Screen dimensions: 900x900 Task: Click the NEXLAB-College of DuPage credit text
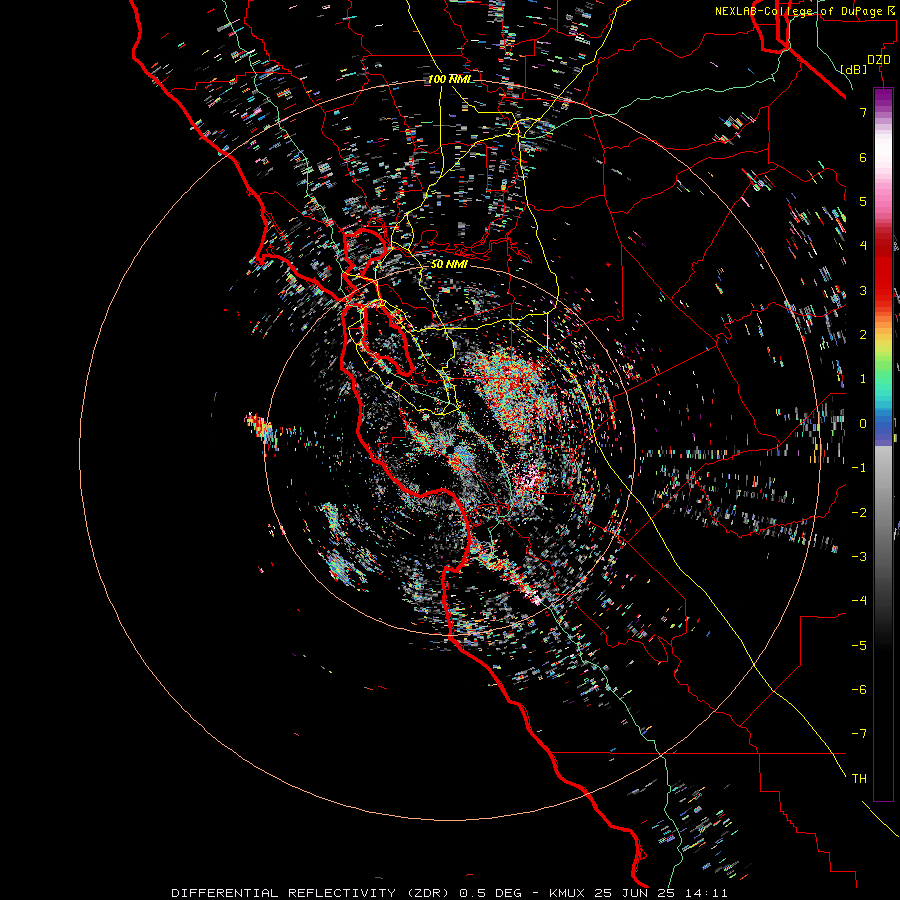(798, 11)
